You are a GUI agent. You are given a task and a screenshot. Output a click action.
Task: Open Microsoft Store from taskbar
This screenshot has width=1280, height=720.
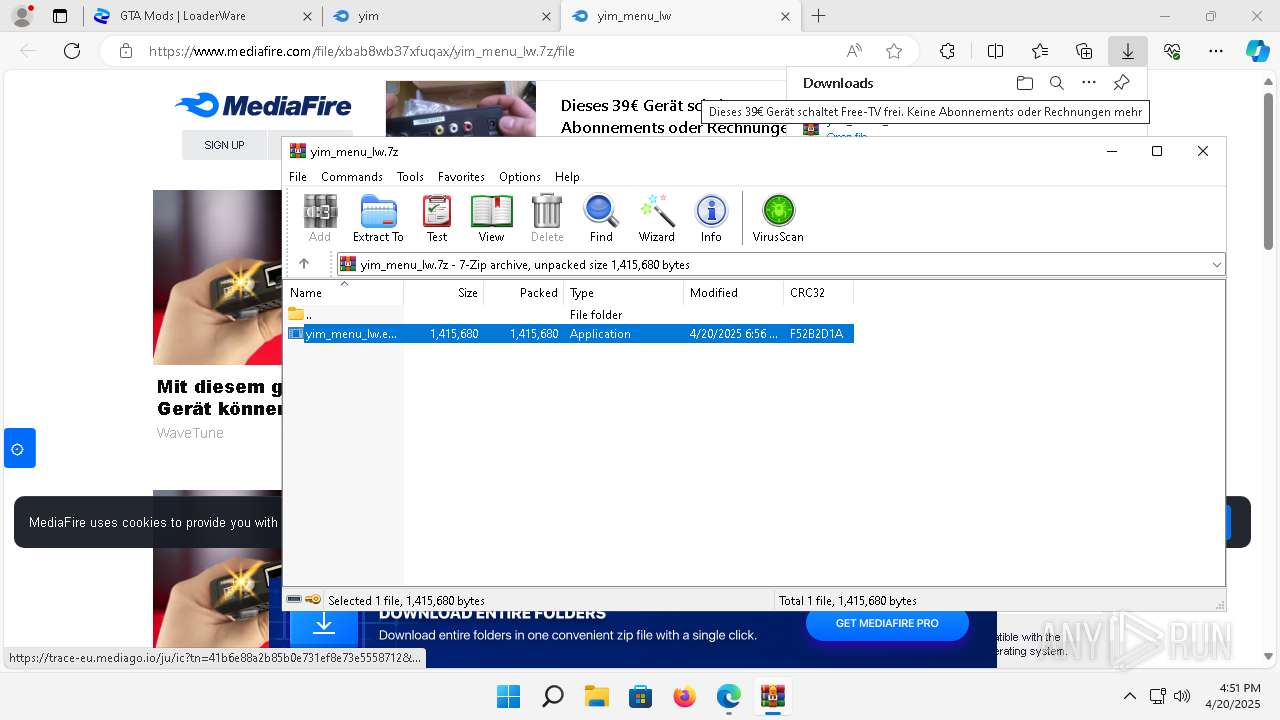[x=641, y=696]
